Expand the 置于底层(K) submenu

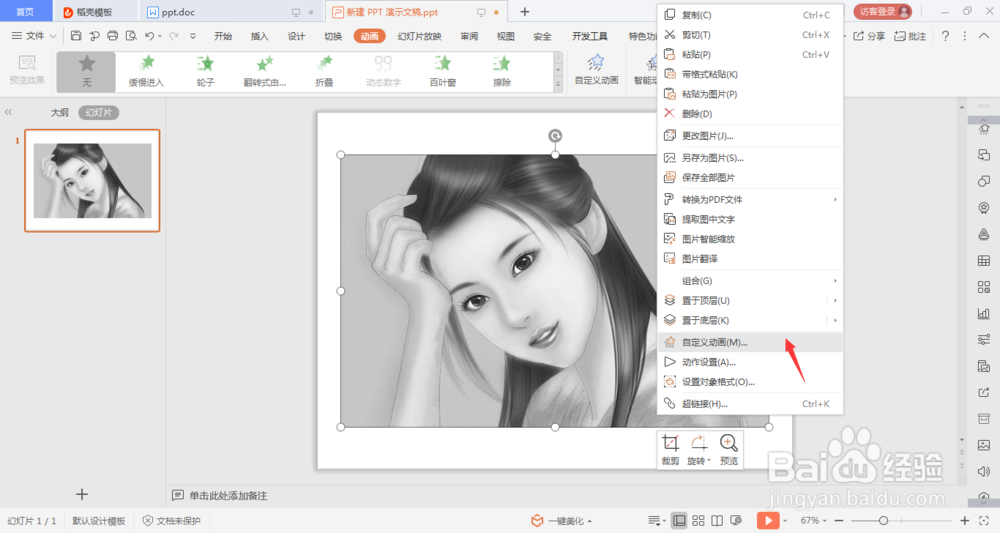click(x=835, y=320)
